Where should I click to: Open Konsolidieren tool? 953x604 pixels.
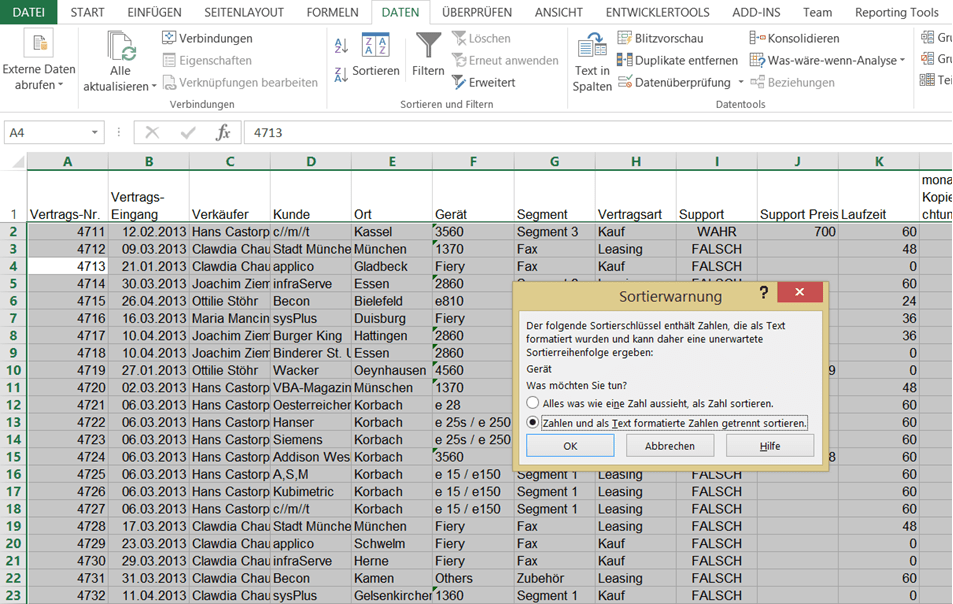click(794, 38)
